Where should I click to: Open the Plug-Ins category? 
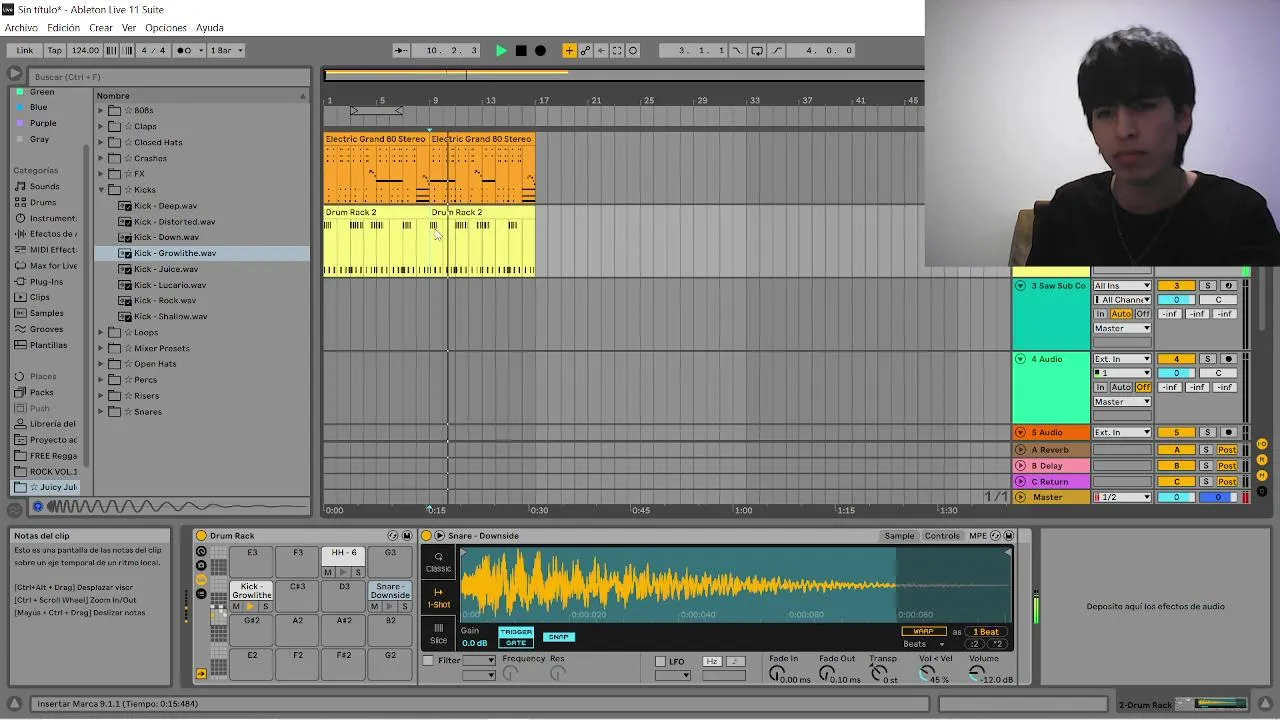click(x=46, y=282)
